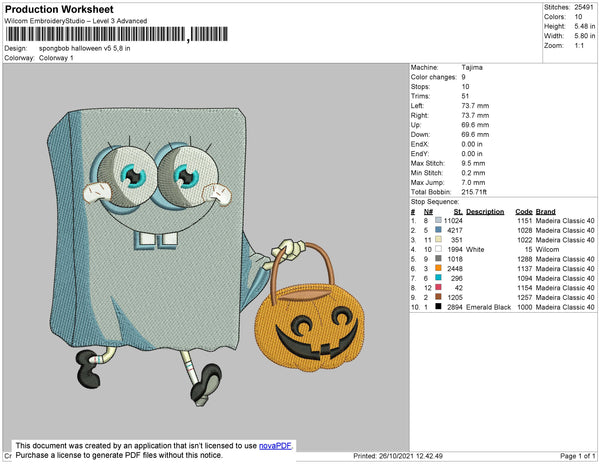This screenshot has height=464, width=600.
Task: Select cream swatch for code 1022
Action: (438, 239)
